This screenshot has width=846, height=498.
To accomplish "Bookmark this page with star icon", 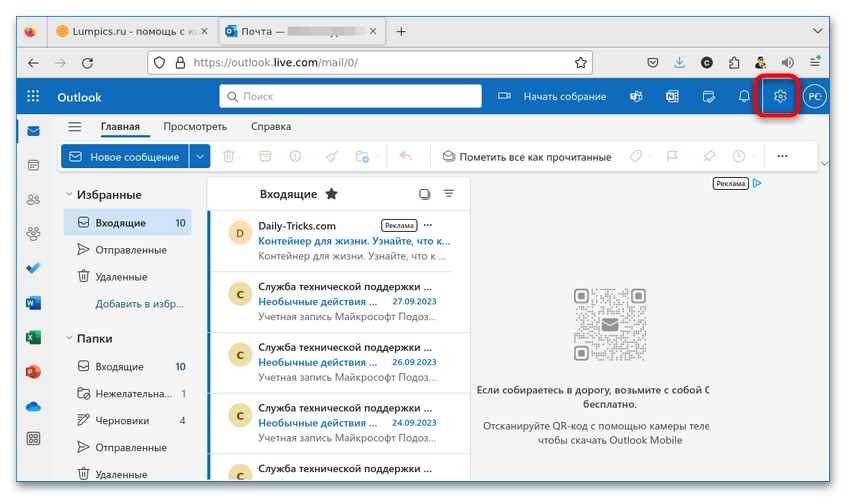I will coord(581,63).
